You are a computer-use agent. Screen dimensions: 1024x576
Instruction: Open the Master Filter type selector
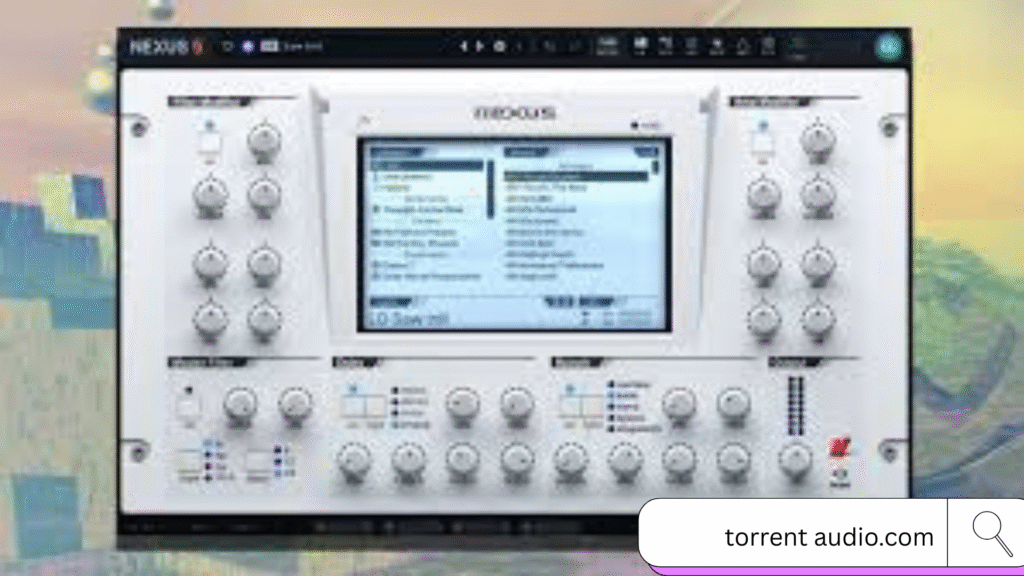188,462
